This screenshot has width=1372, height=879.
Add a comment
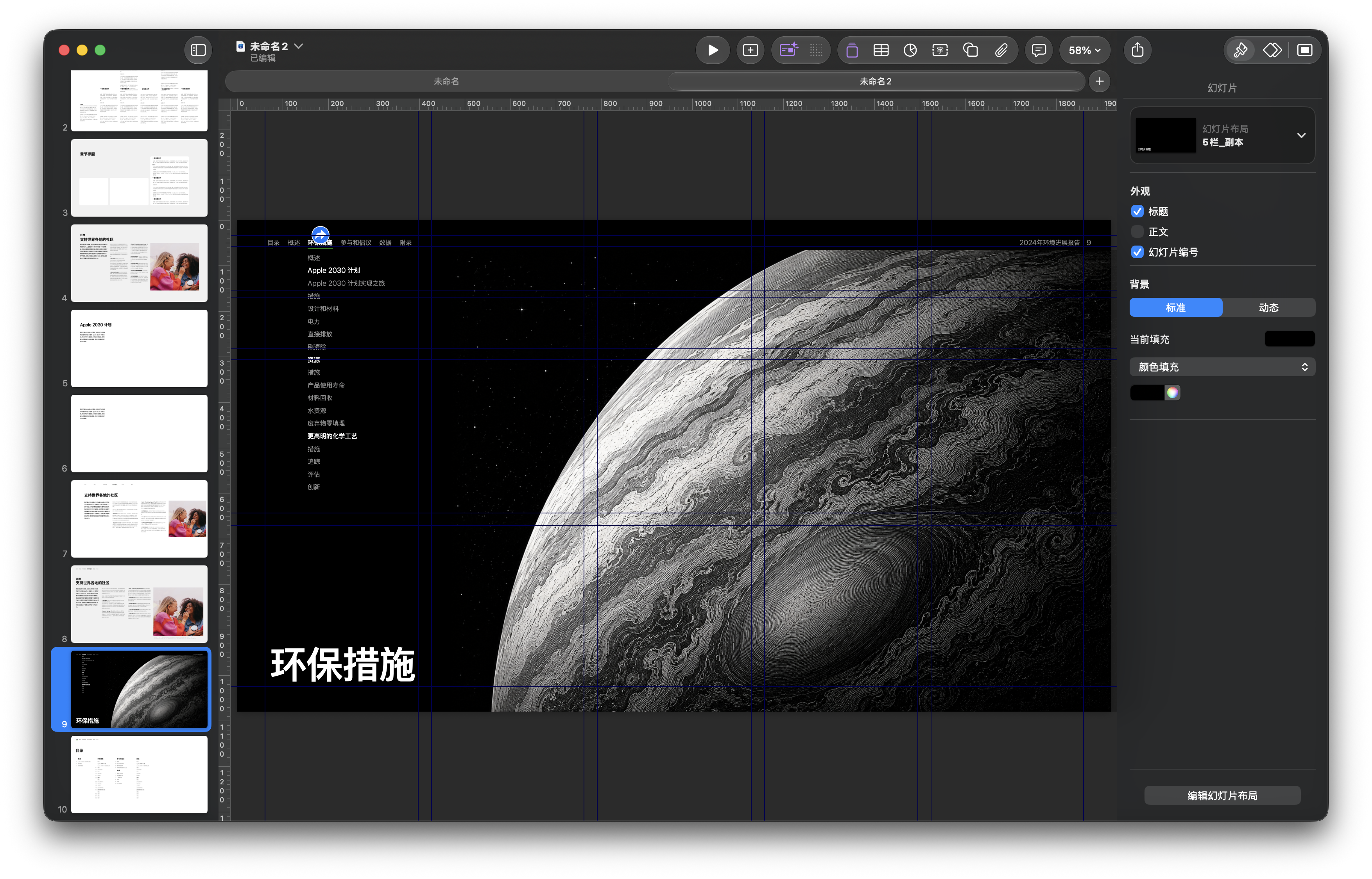click(x=1039, y=50)
